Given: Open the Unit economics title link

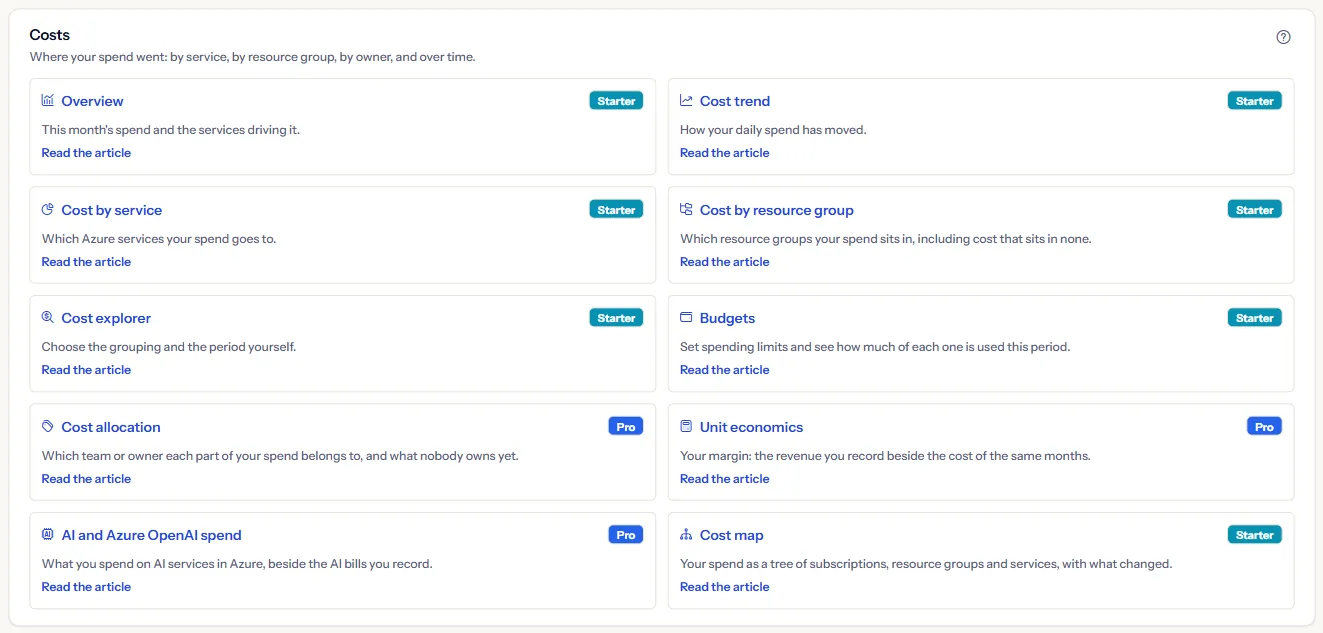Looking at the screenshot, I should click(x=751, y=427).
